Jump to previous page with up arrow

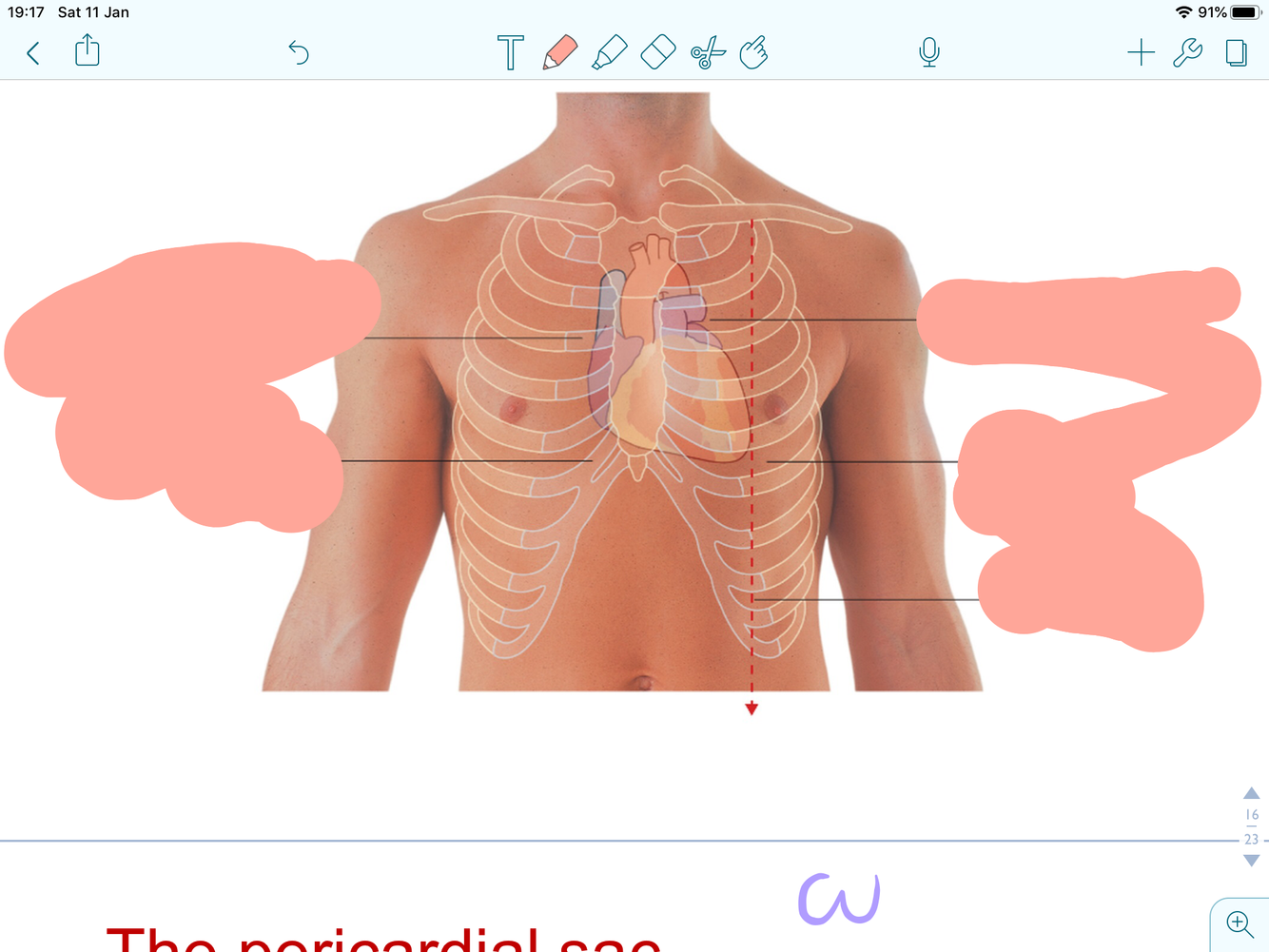click(x=1252, y=793)
